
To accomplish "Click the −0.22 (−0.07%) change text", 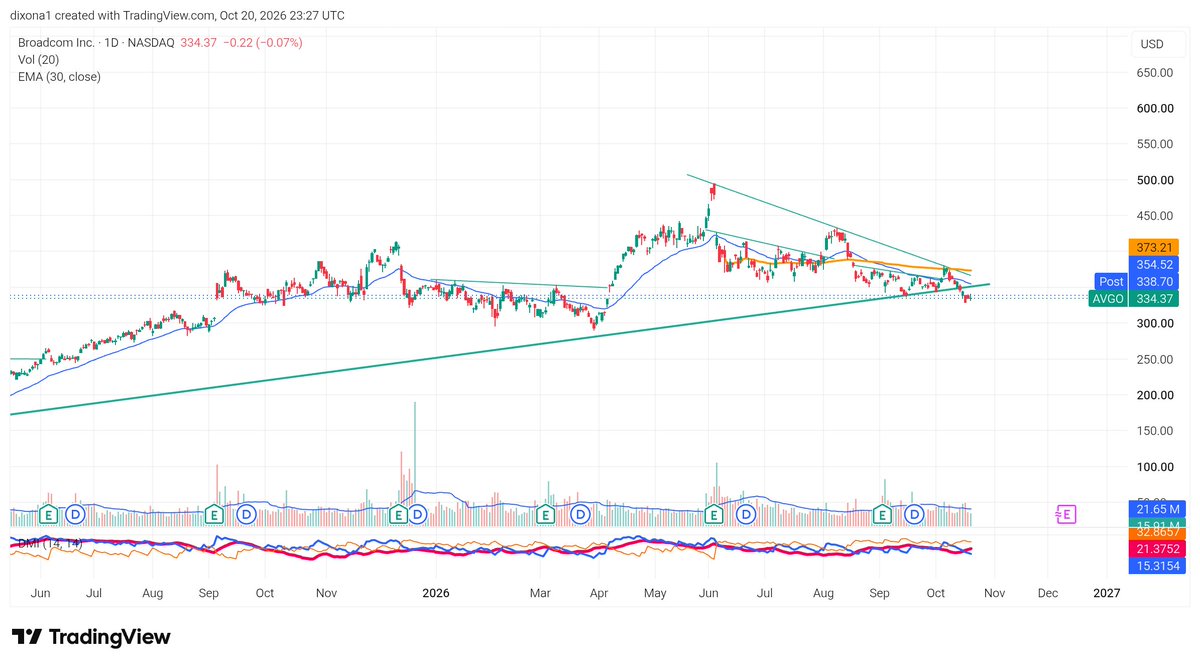I will pos(262,43).
